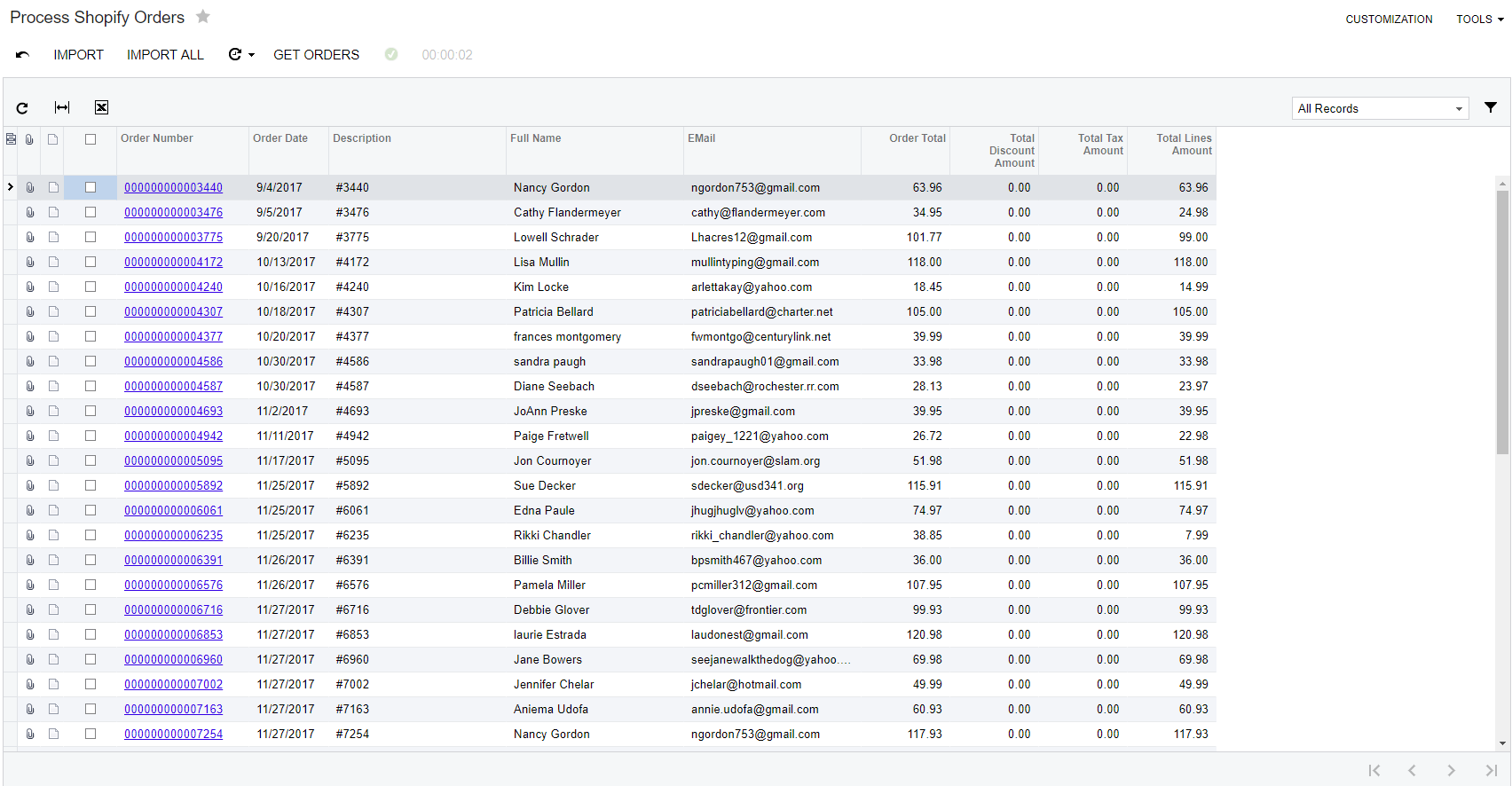Image resolution: width=1512 pixels, height=786 pixels.
Task: Check the box for order #3440
Action: tap(91, 187)
